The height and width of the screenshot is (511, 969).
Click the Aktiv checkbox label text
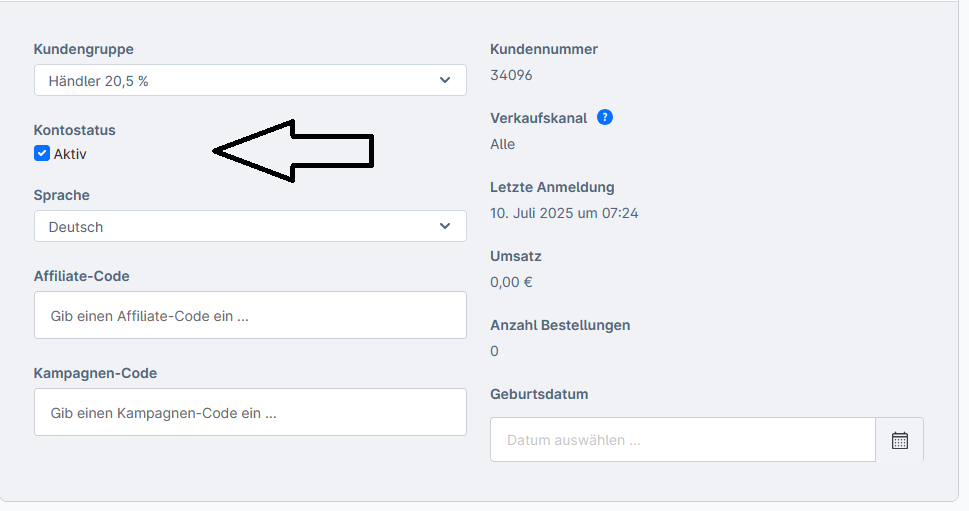[70, 154]
